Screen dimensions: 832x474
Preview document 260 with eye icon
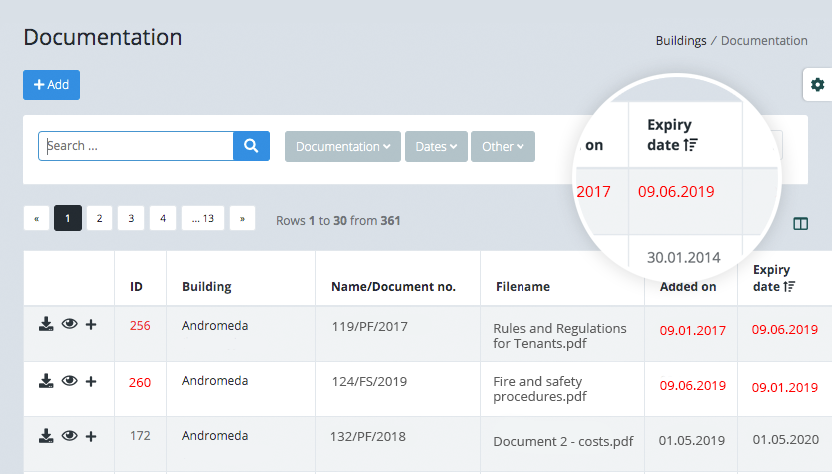[x=70, y=381]
